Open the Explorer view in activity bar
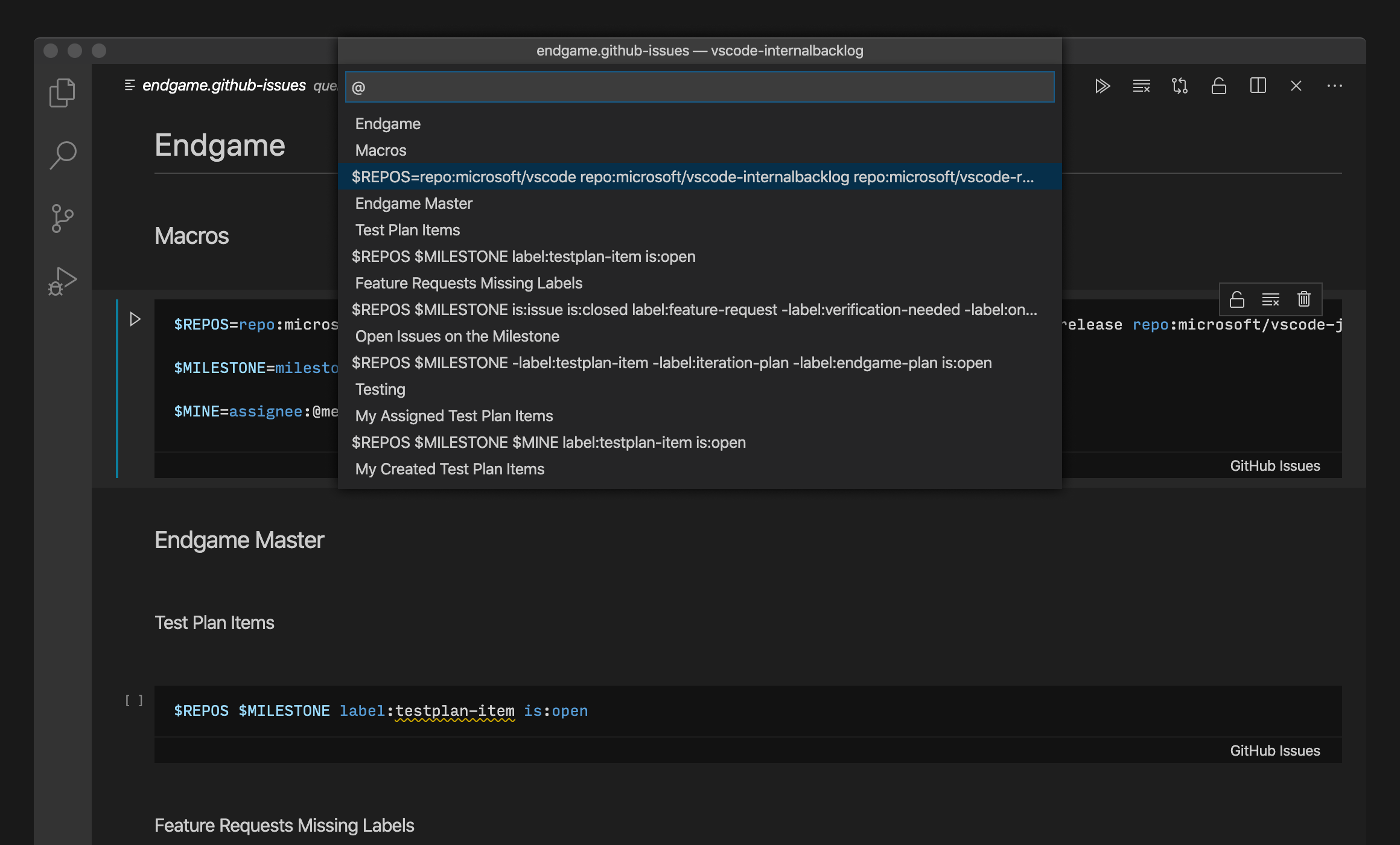This screenshot has height=845, width=1400. tap(62, 93)
